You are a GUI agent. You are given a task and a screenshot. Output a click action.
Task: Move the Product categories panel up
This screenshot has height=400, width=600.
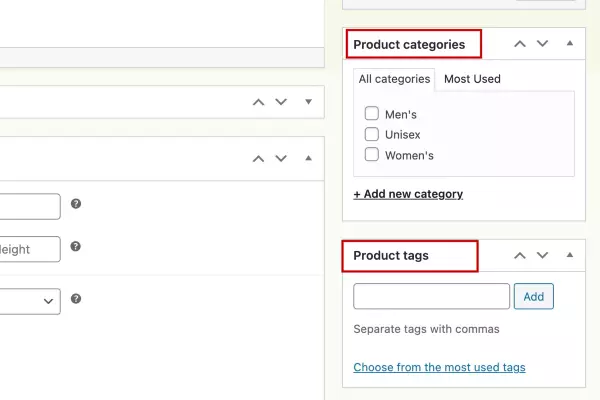(x=519, y=44)
